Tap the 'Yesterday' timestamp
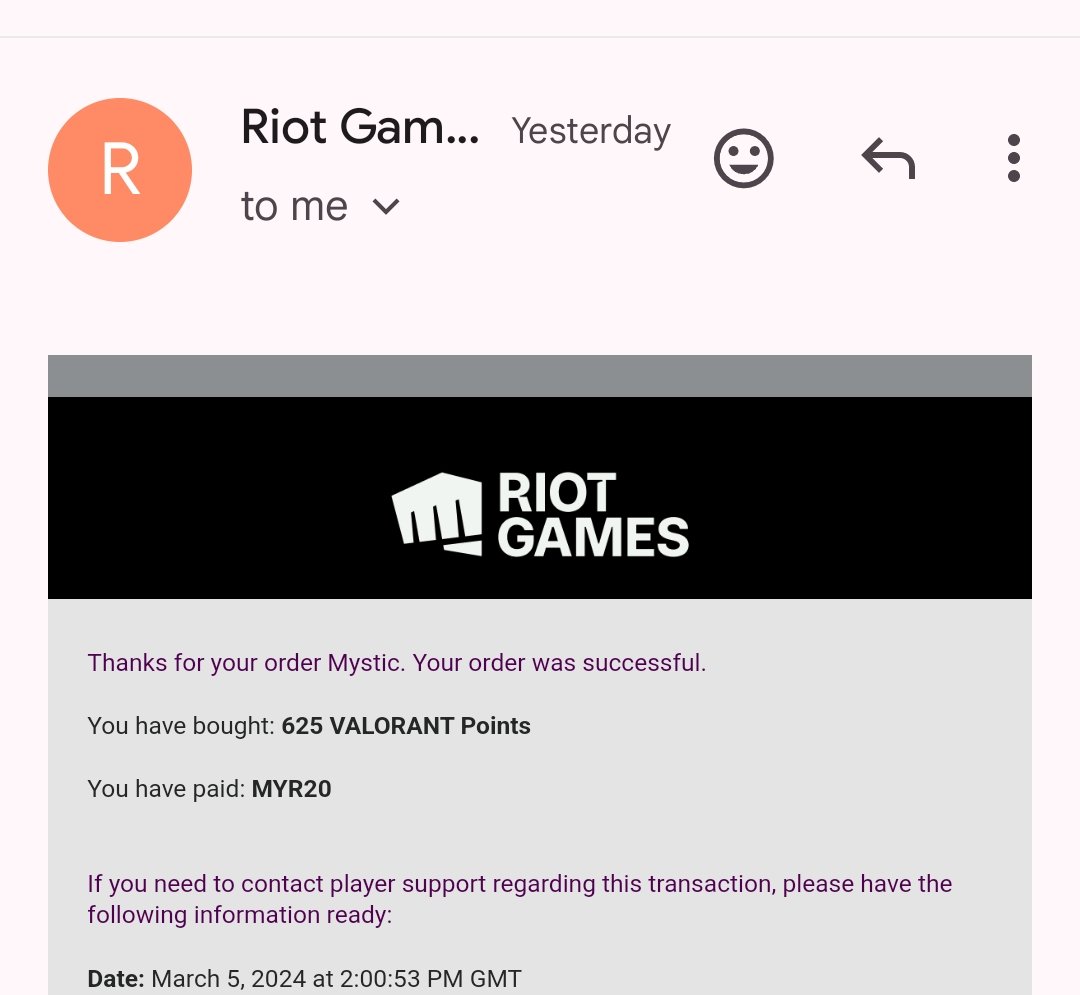The width and height of the screenshot is (1080, 995). pyautogui.click(x=591, y=131)
